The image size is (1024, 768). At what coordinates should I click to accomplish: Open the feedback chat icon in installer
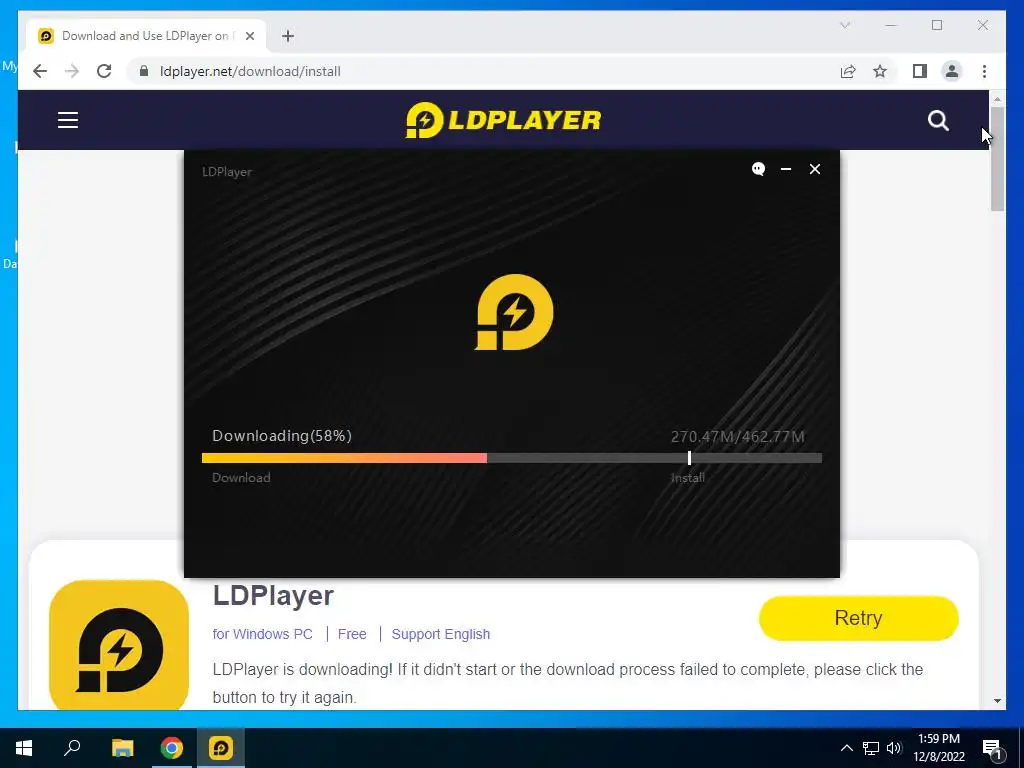pyautogui.click(x=758, y=169)
